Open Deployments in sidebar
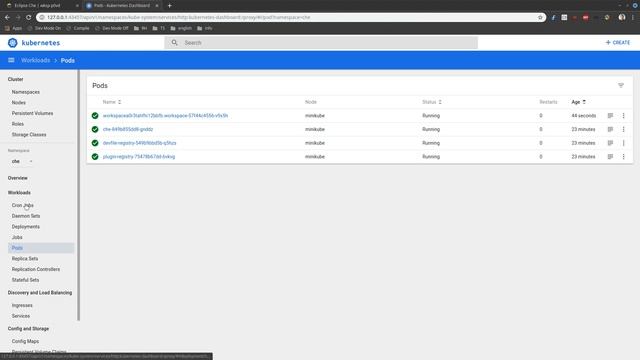The width and height of the screenshot is (640, 360). 26,227
